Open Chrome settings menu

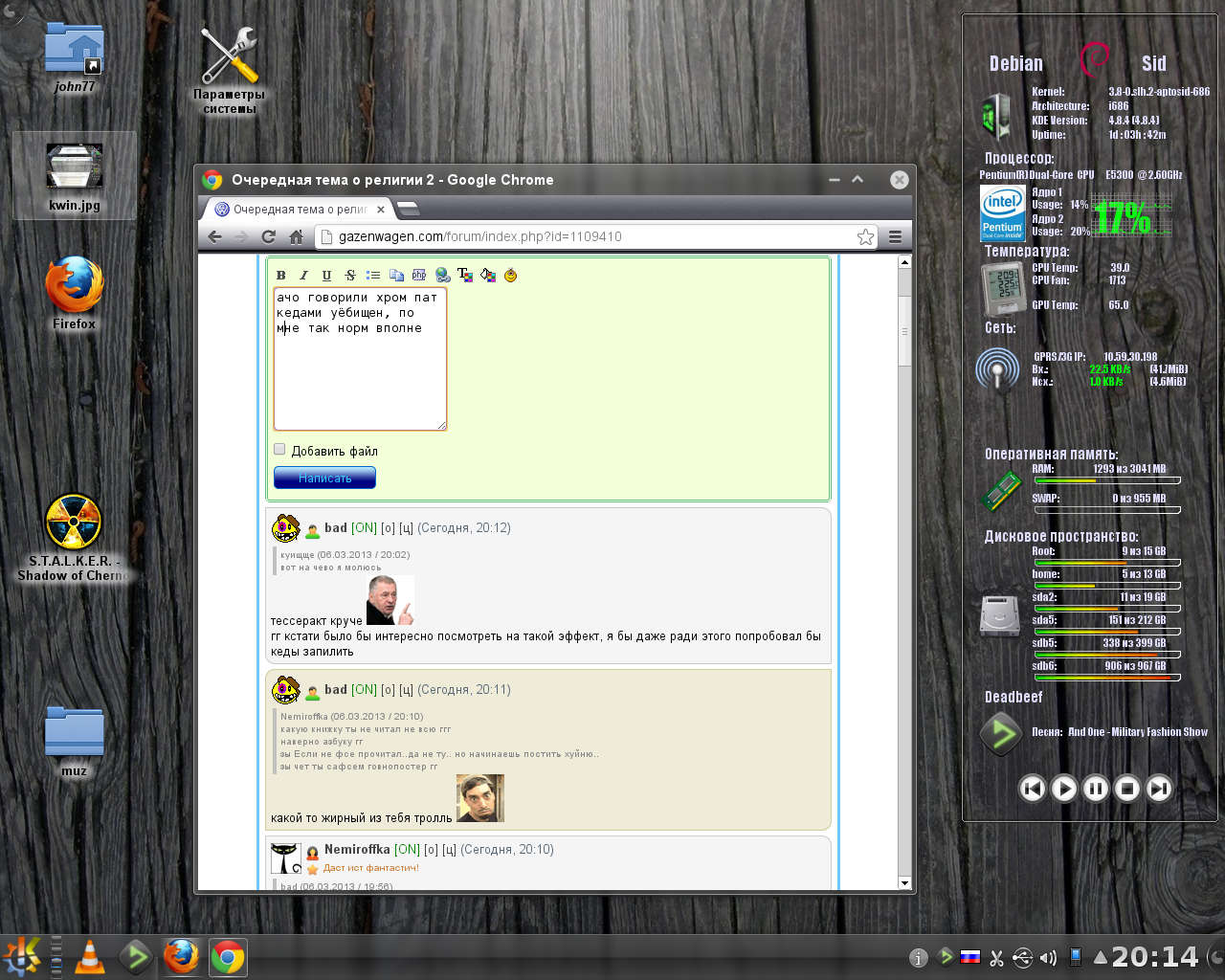coord(896,236)
